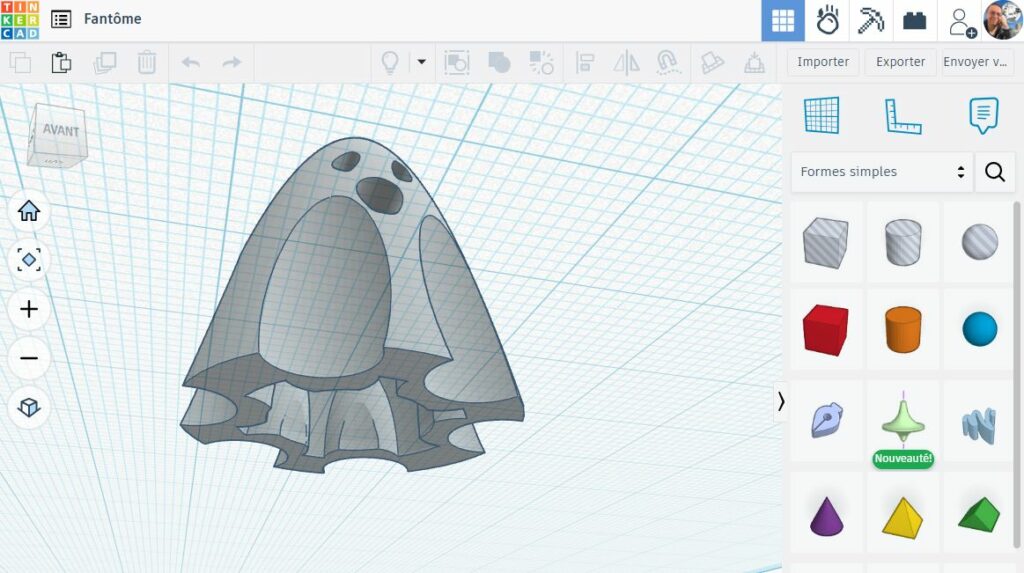Collapse the shapes panel with the chevron
1024x573 pixels.
781,401
